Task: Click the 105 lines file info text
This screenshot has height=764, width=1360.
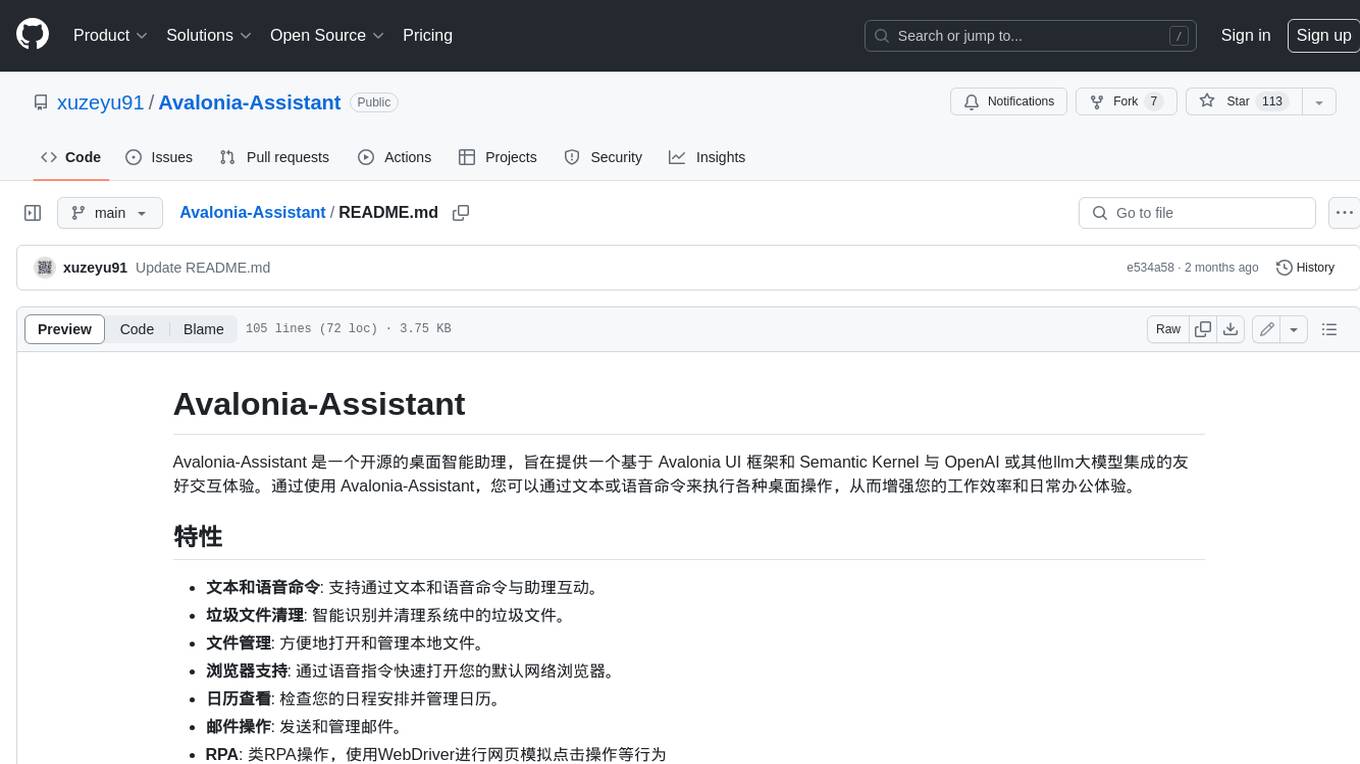Action: [348, 329]
